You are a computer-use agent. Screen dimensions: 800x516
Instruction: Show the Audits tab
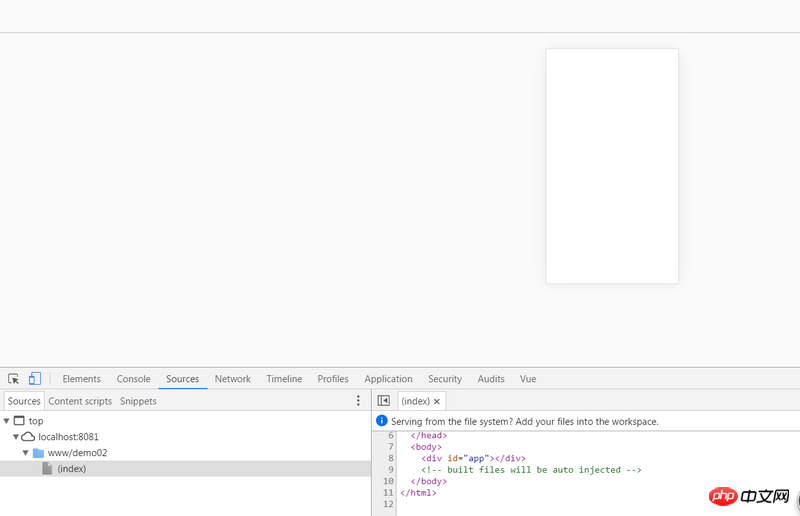point(491,379)
